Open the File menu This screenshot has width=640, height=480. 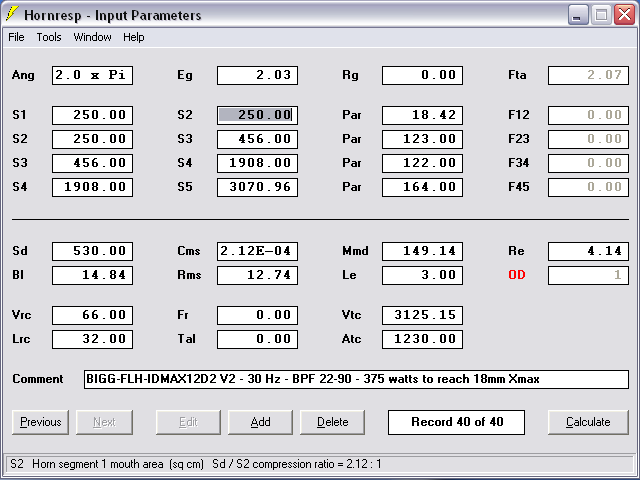(x=16, y=37)
